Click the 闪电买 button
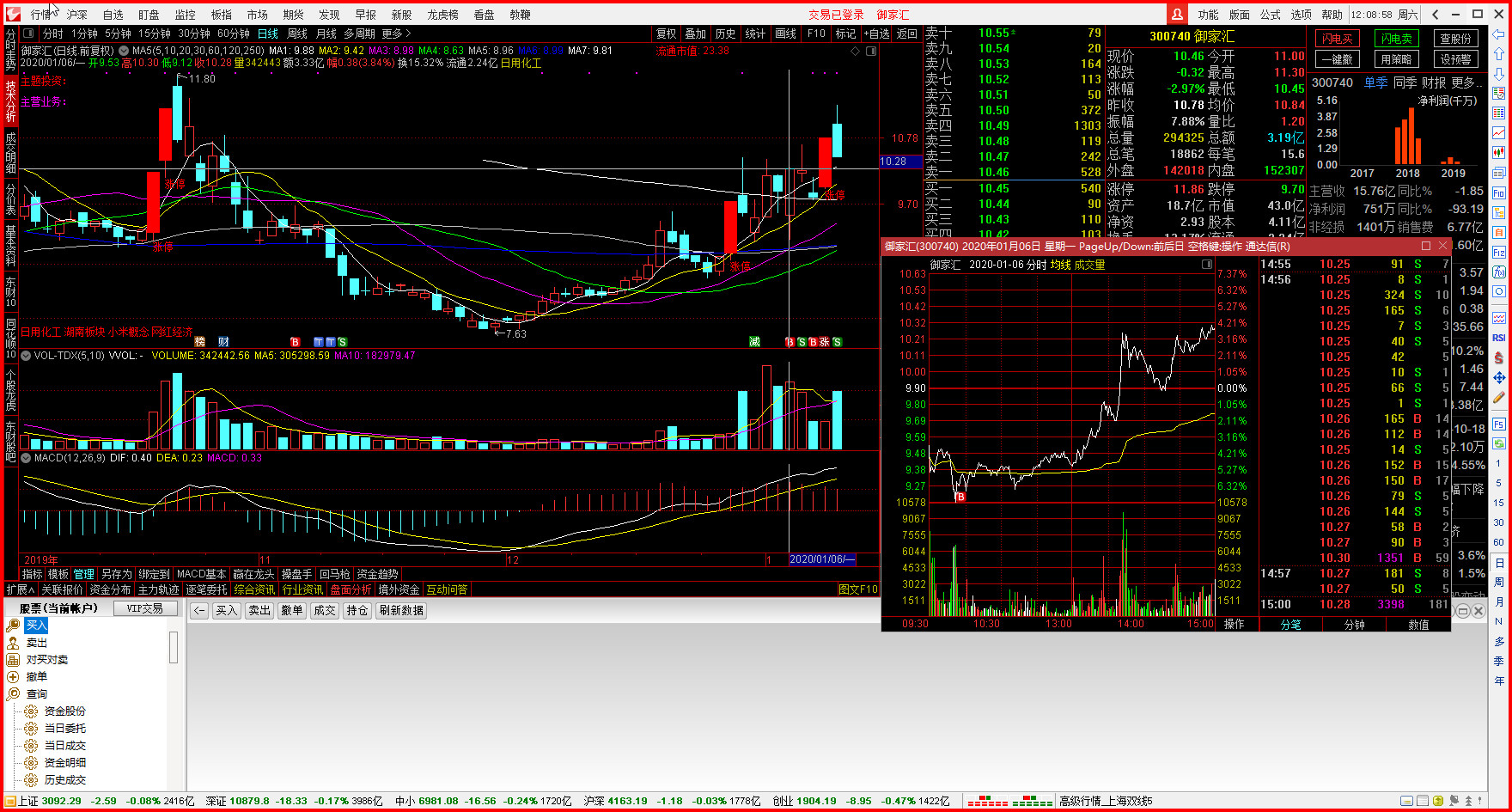Screen dimensions: 1512x812 pos(1337,39)
